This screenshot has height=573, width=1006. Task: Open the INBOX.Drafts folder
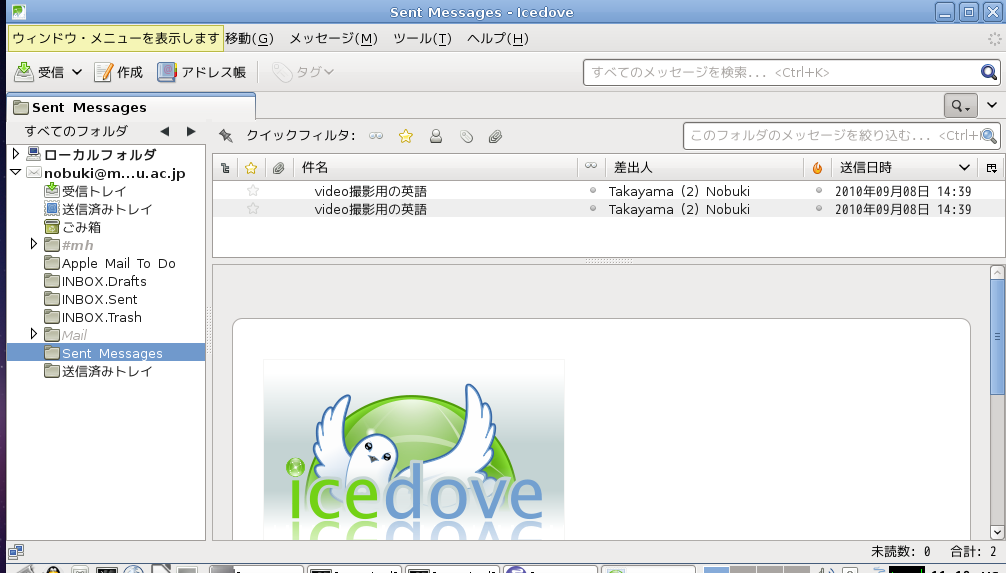pyautogui.click(x=96, y=281)
